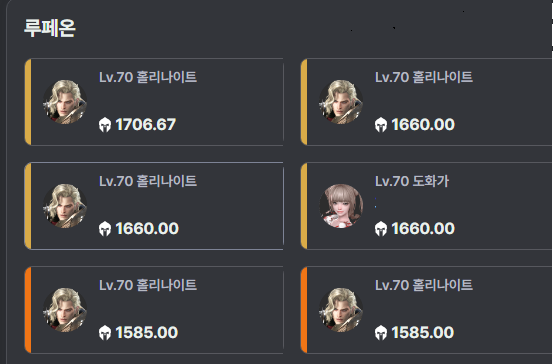Click the helmet icon next to 1706.67
The height and width of the screenshot is (364, 553).
click(105, 125)
